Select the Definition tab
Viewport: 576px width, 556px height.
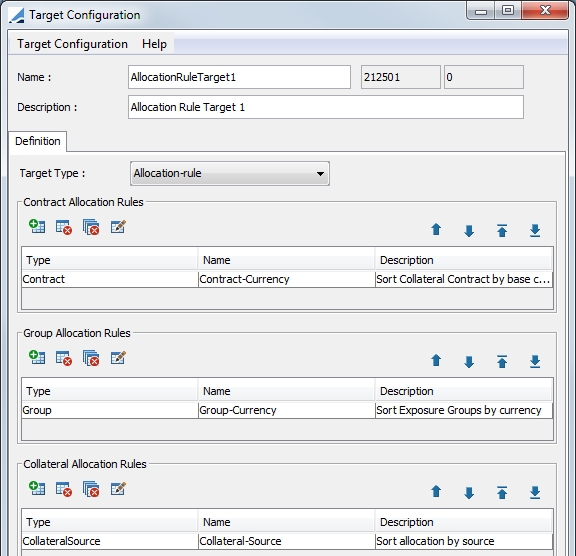pos(37,141)
